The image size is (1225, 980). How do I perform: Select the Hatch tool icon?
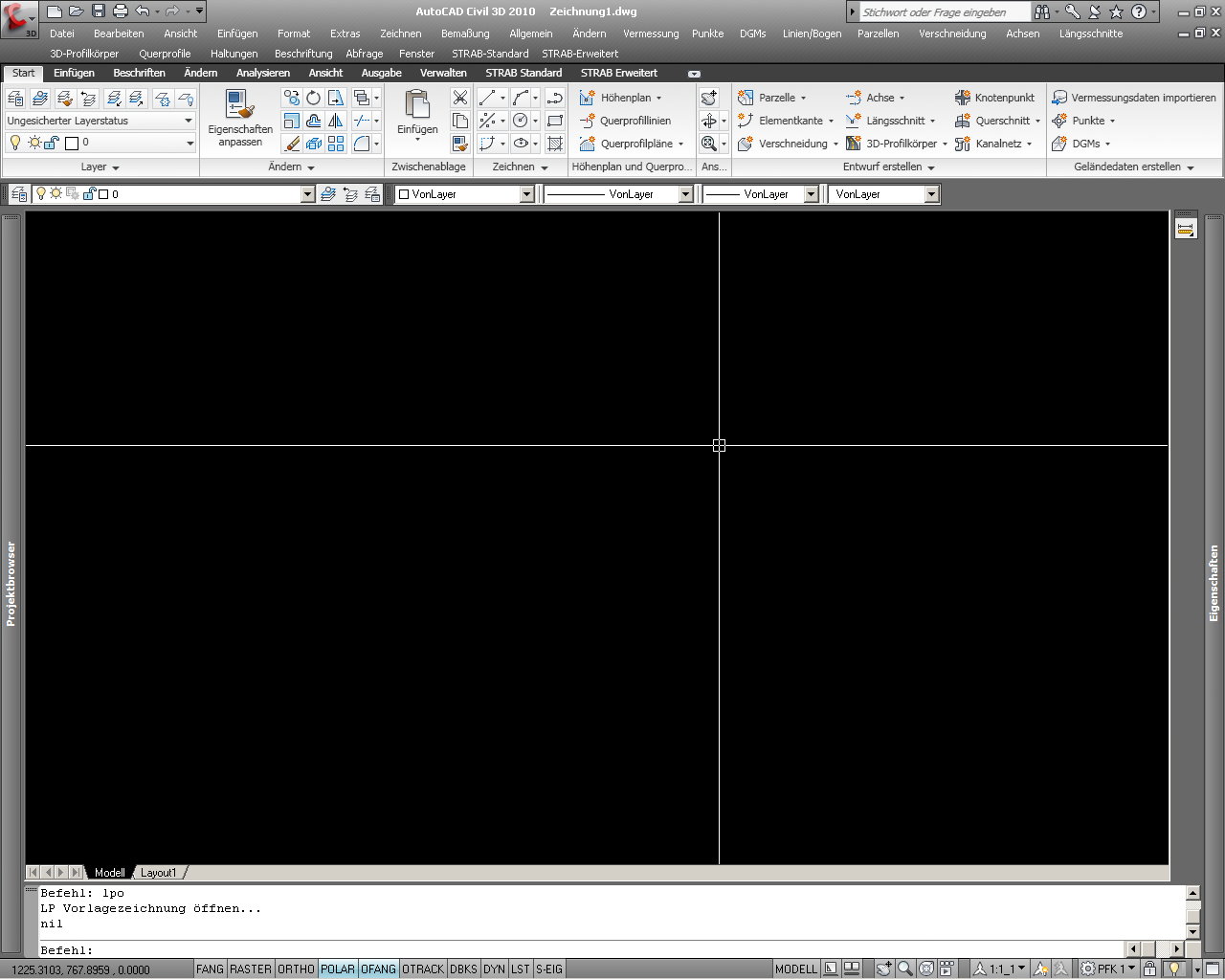click(x=555, y=144)
